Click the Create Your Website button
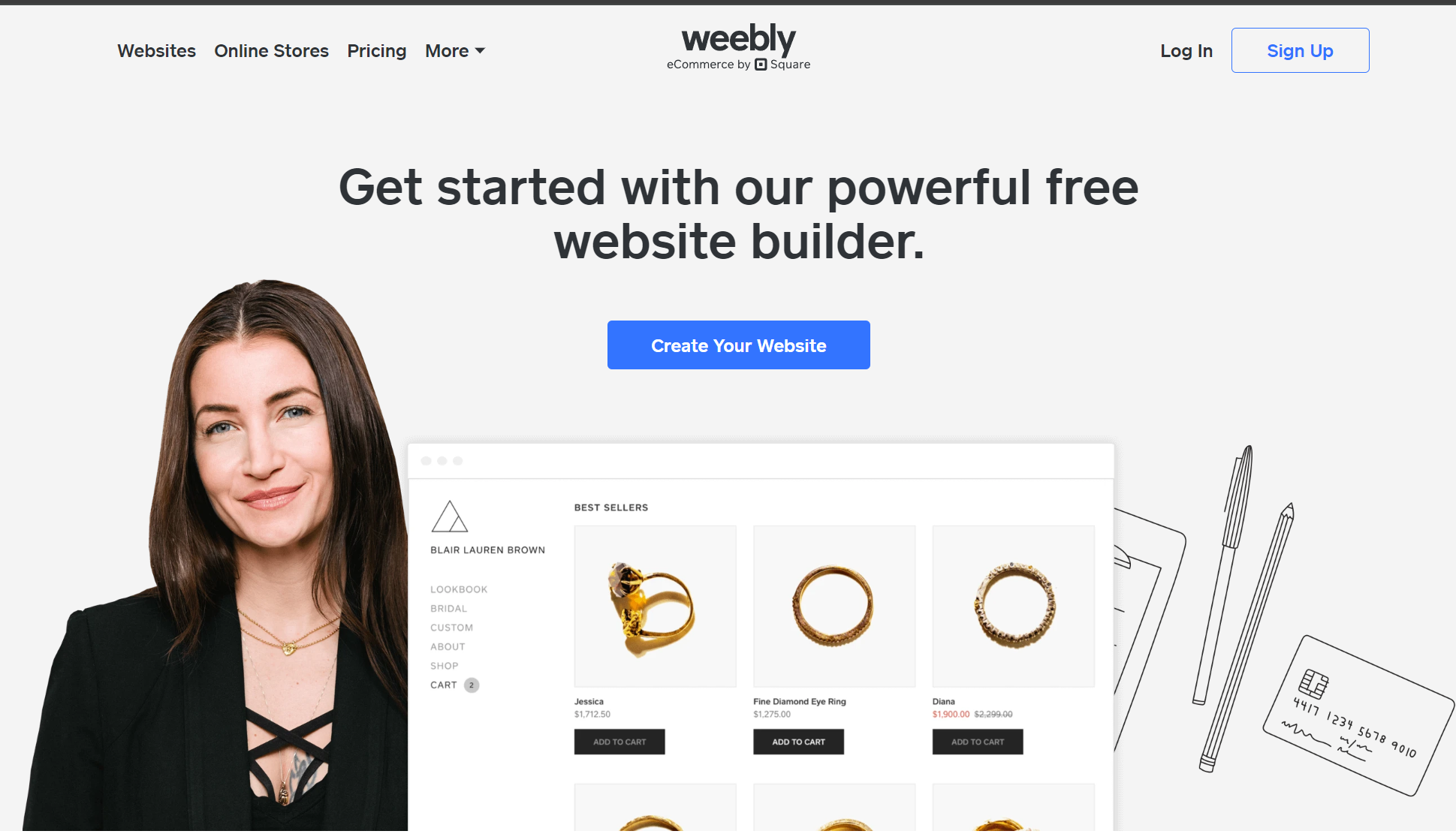Screen dimensions: 1456x834 pyautogui.click(x=738, y=345)
